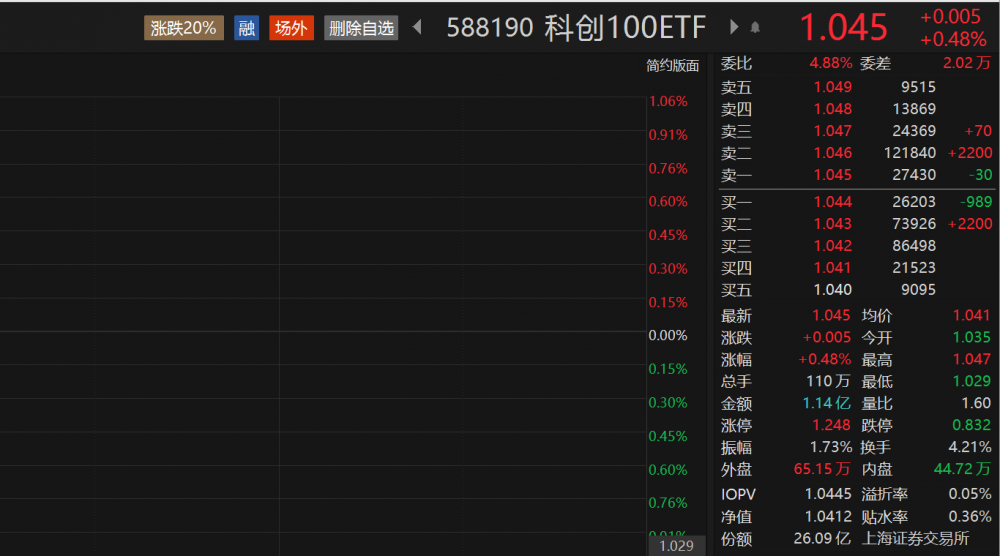Image resolution: width=1000 pixels, height=556 pixels.
Task: Switch to 简约版面 layout
Action: [672, 66]
